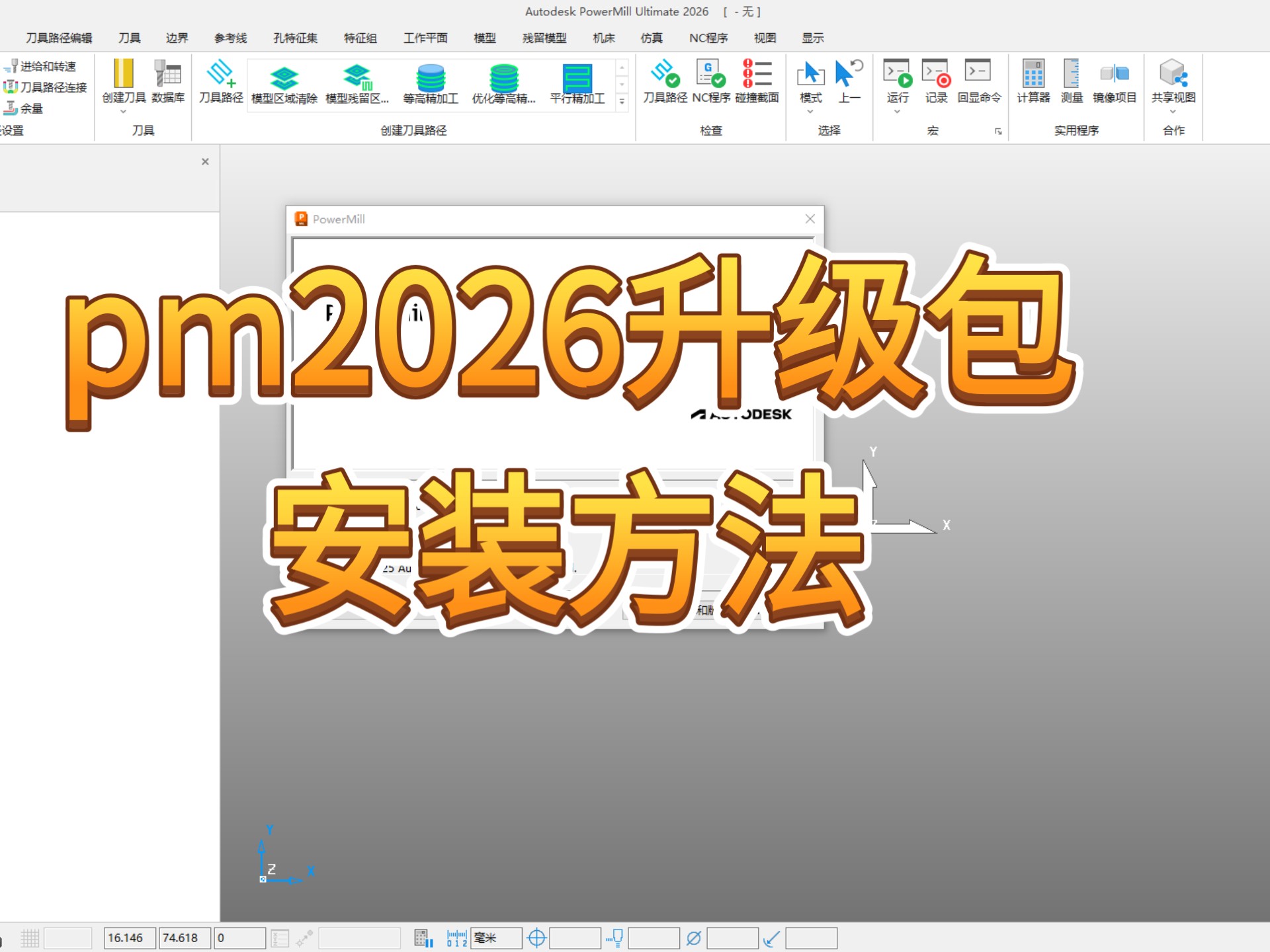Switch to the 刀具 ribbon tab
1270x952 pixels.
click(130, 38)
